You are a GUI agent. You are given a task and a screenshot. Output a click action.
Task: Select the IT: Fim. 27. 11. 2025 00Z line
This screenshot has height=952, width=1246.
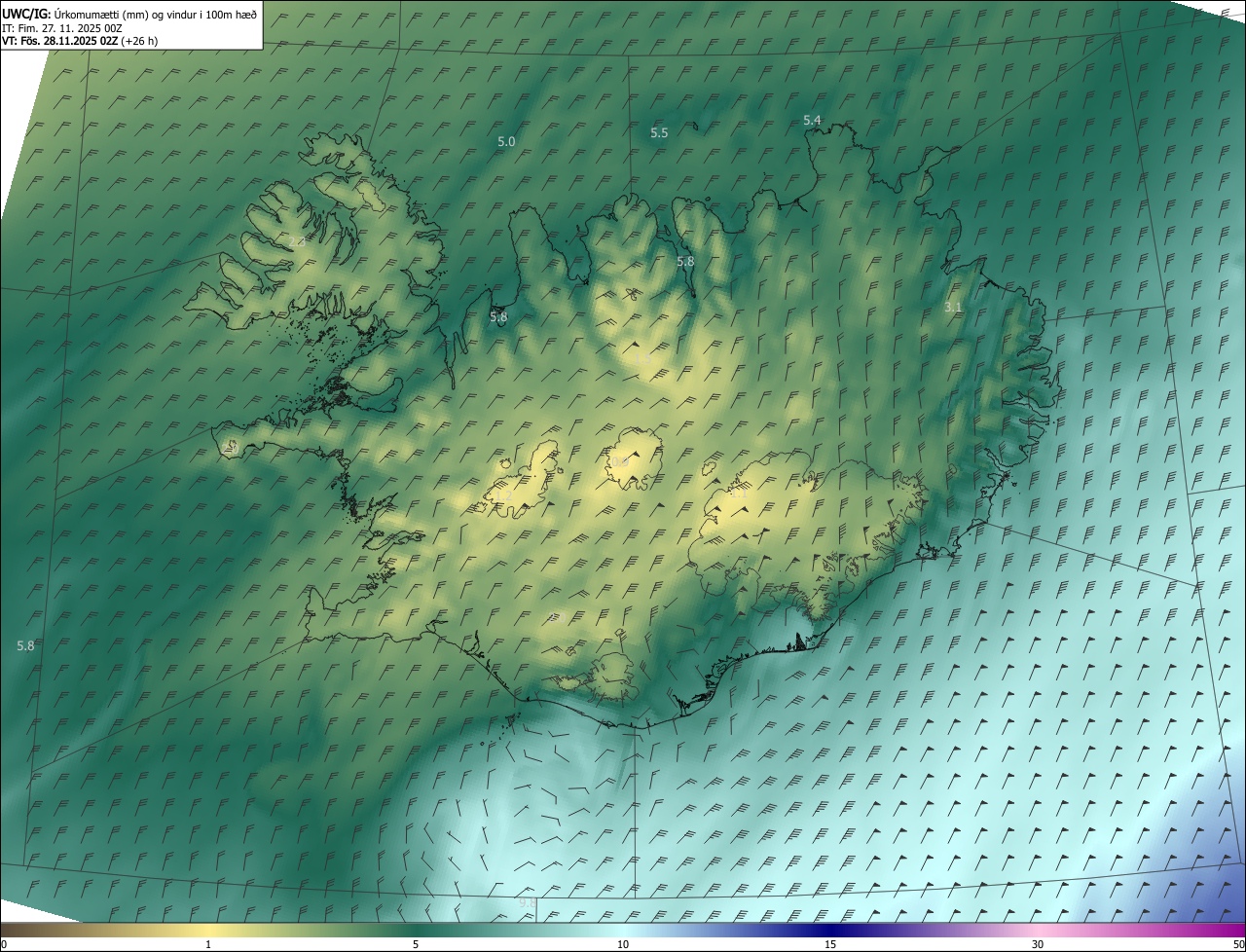coord(62,28)
